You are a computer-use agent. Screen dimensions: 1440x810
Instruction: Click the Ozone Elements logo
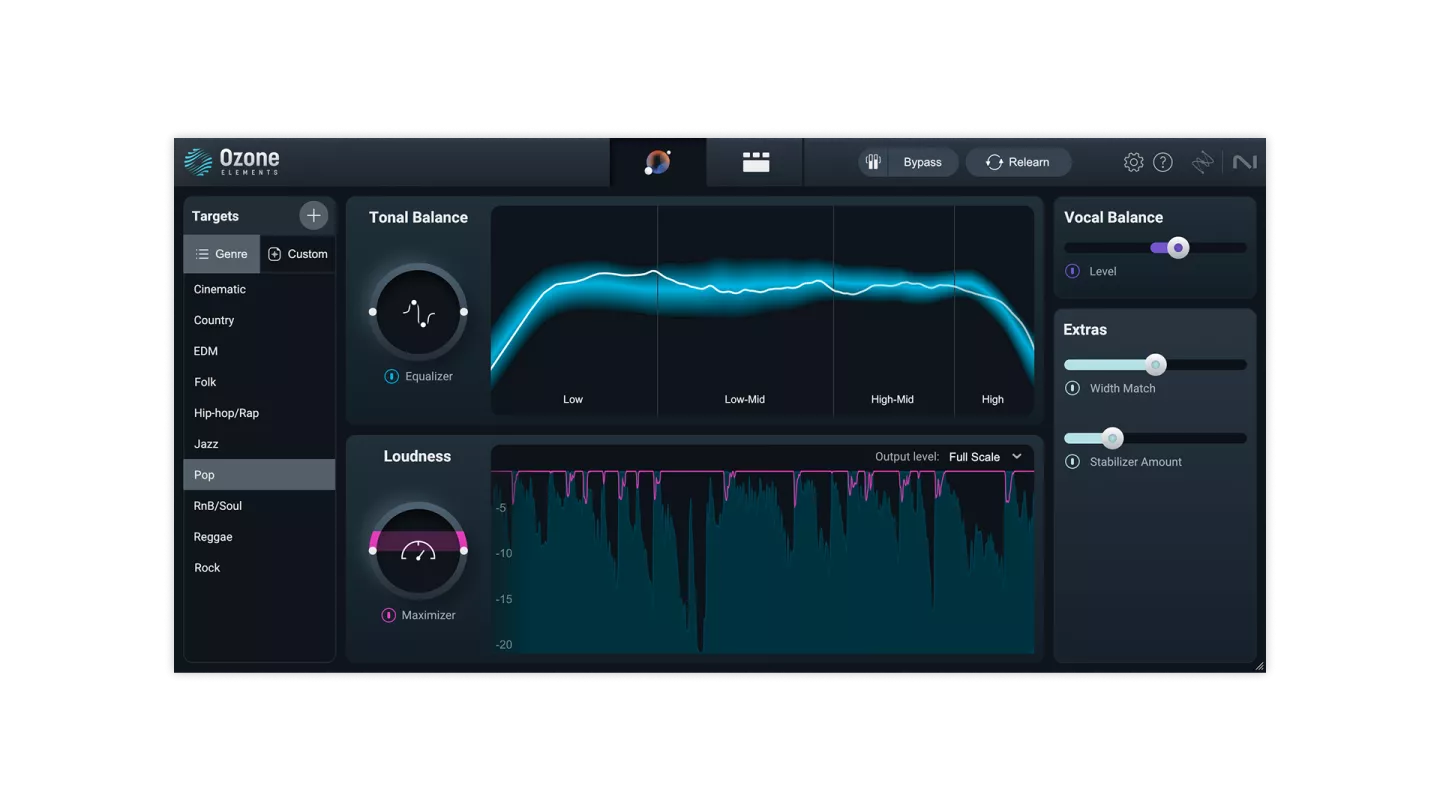pos(232,162)
